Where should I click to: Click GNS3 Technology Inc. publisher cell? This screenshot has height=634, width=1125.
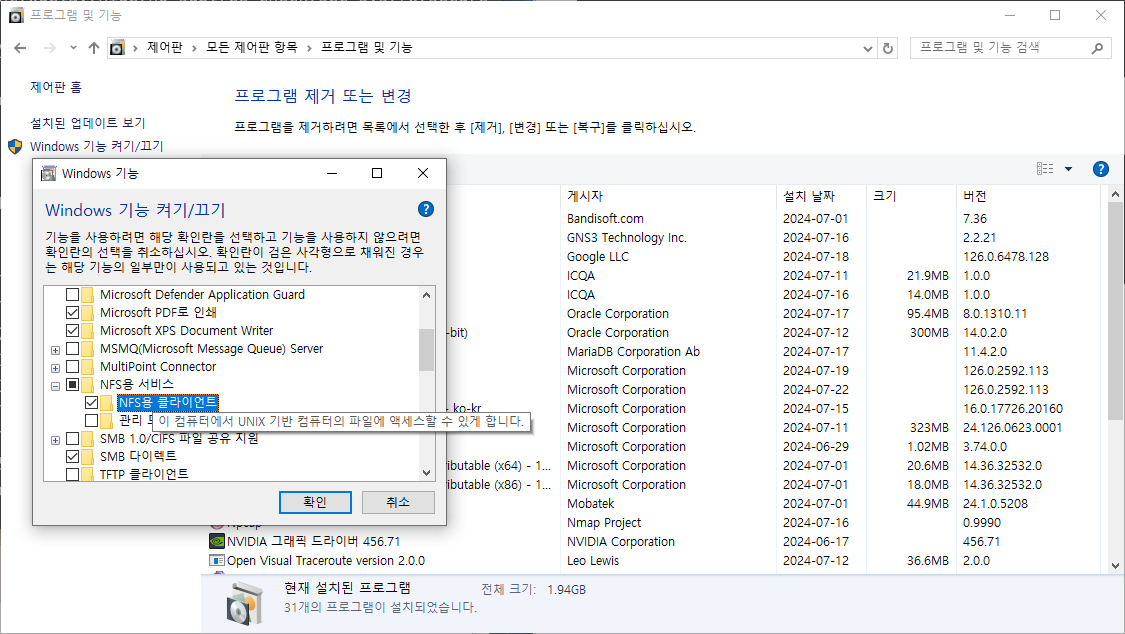[626, 237]
